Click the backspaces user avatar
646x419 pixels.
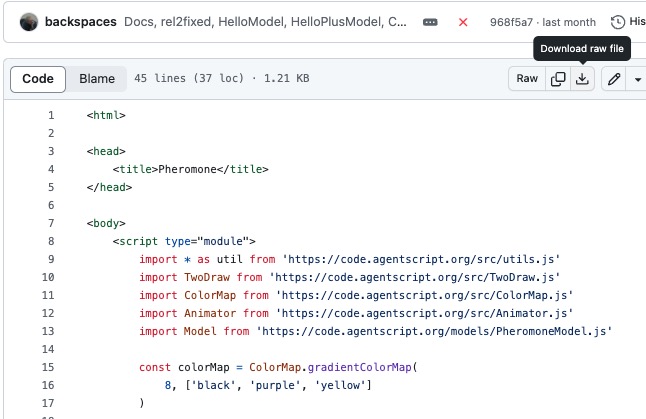29,21
